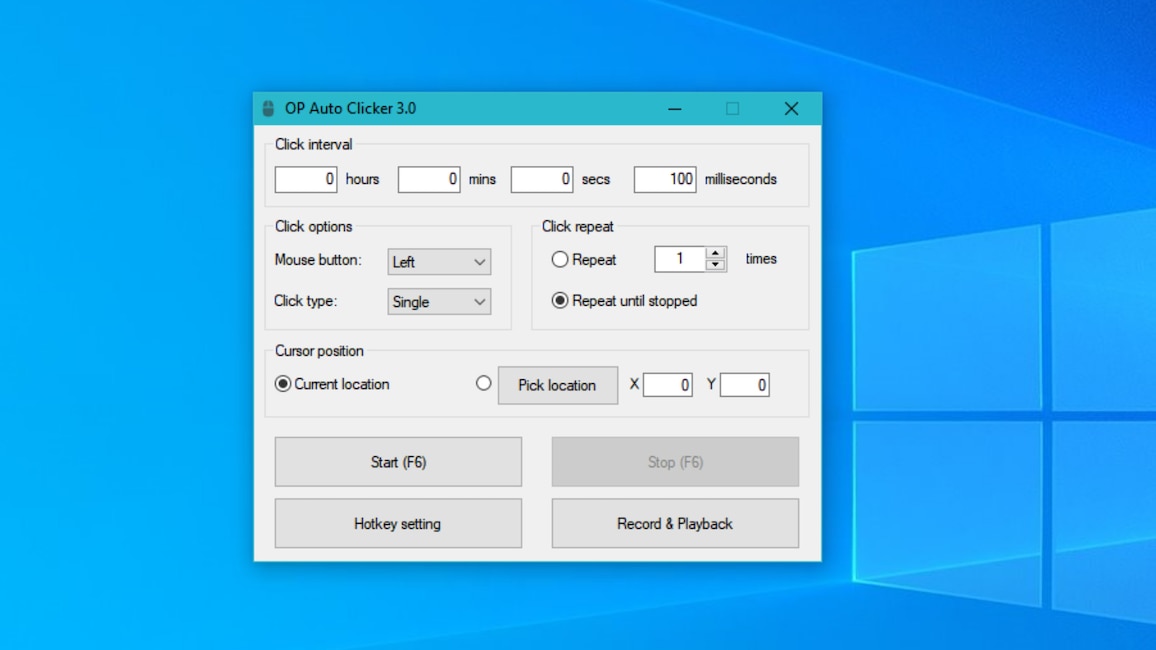Open the Click type dropdown
The image size is (1156, 650).
click(x=439, y=301)
